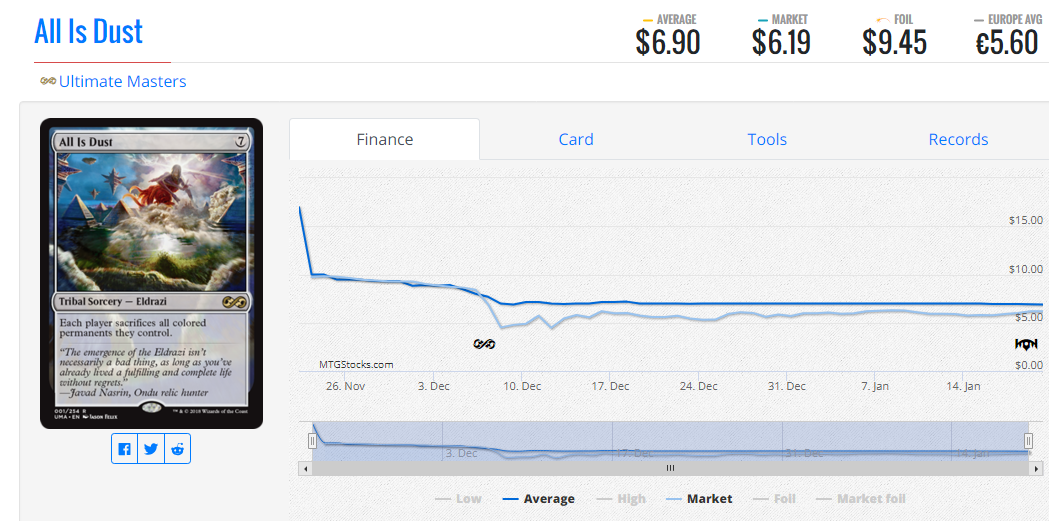Toggle the Low price series legend
Viewport: 1049px width, 521px height.
pos(458,499)
